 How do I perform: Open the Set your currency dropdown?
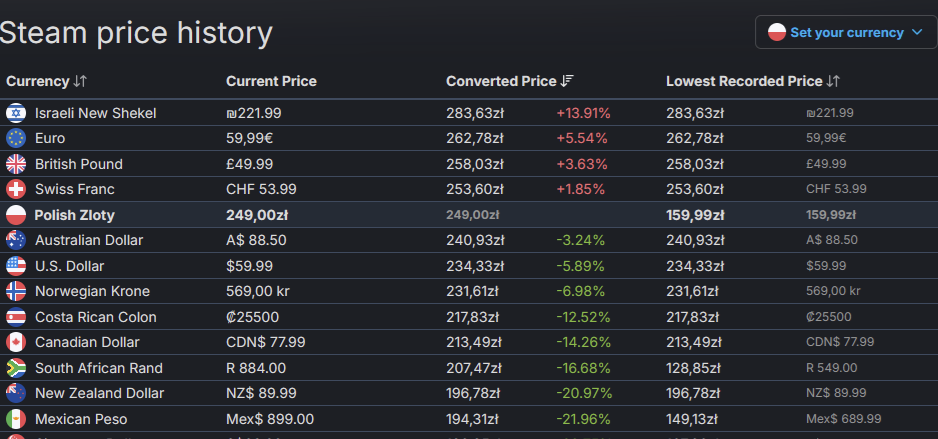tap(846, 32)
